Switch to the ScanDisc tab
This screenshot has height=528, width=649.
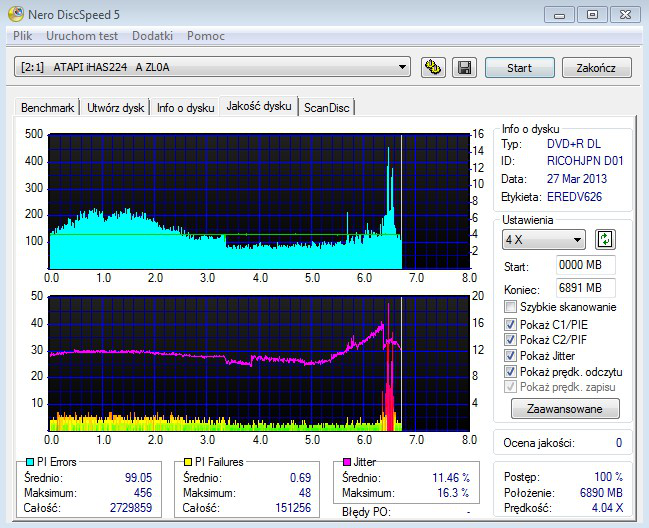pos(327,108)
